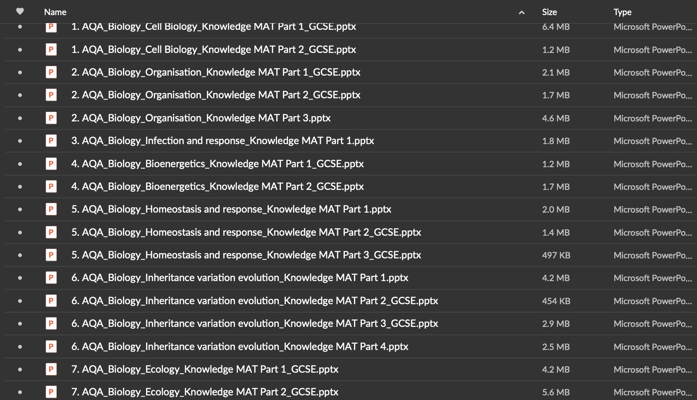Select file 6. Inheritance variation evolution Part 3_GCSE.pptx

coord(254,323)
